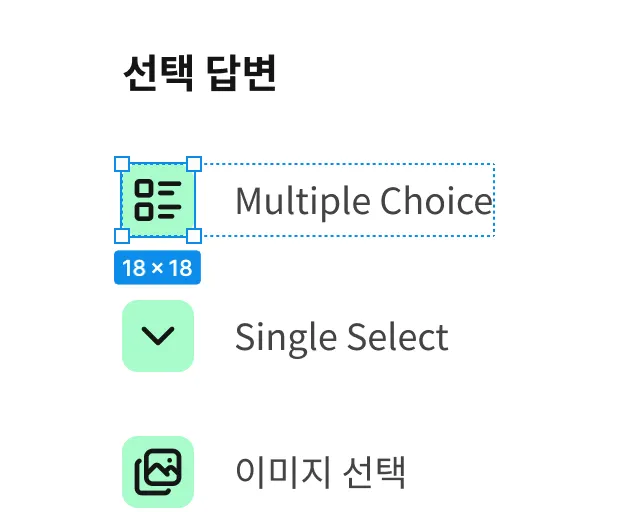
Task: Click "선택" in the bold heading
Action: (x=157, y=72)
